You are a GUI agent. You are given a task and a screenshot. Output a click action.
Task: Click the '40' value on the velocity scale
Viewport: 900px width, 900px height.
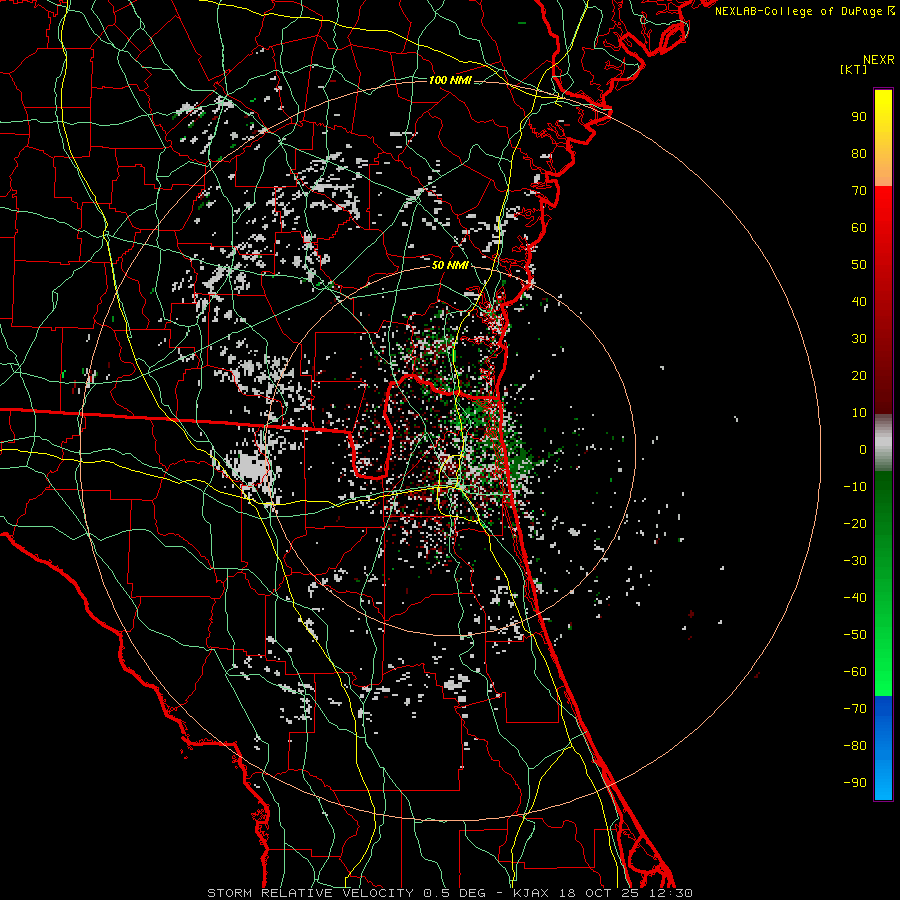click(859, 301)
